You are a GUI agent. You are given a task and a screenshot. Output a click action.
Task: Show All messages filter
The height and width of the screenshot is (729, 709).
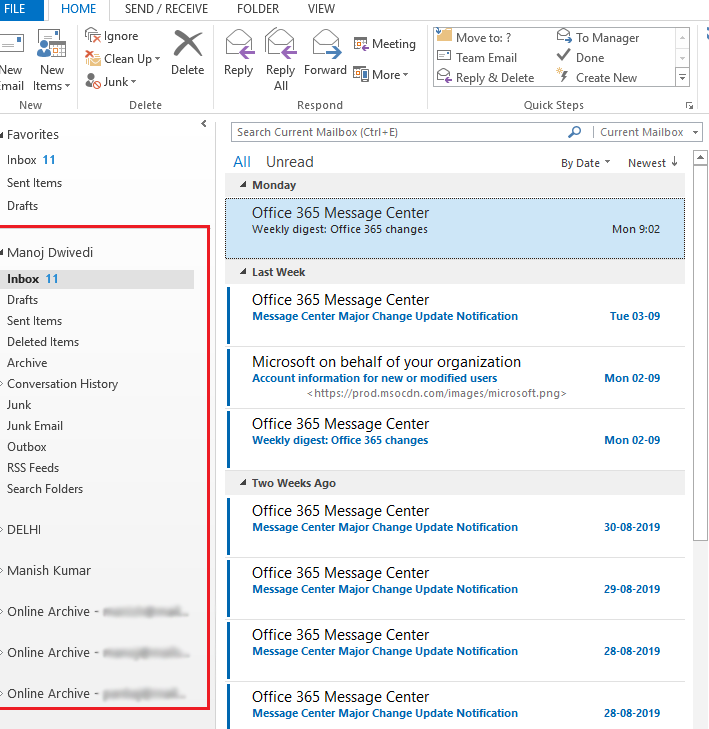(242, 162)
